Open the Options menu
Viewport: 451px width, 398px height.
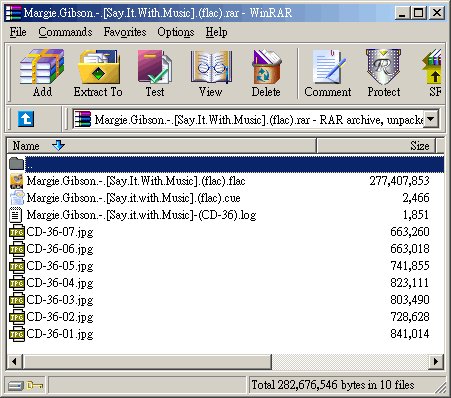point(176,32)
